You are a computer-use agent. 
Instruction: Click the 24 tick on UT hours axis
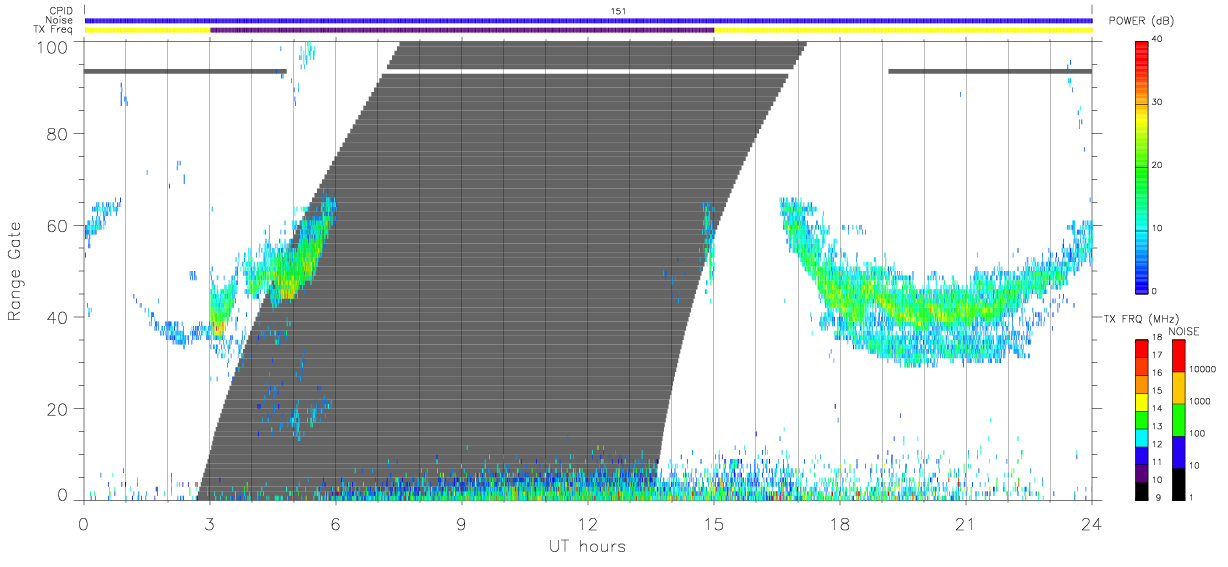click(x=1092, y=522)
